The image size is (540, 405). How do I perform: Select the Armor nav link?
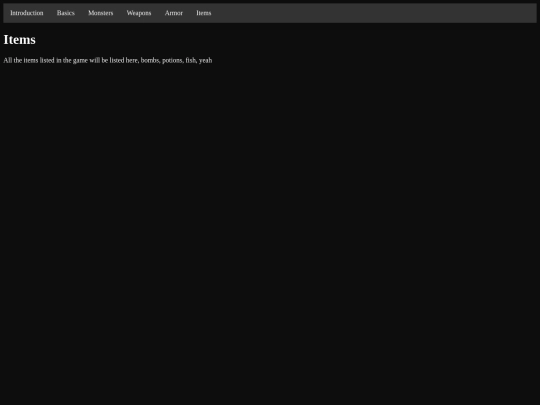(x=174, y=13)
